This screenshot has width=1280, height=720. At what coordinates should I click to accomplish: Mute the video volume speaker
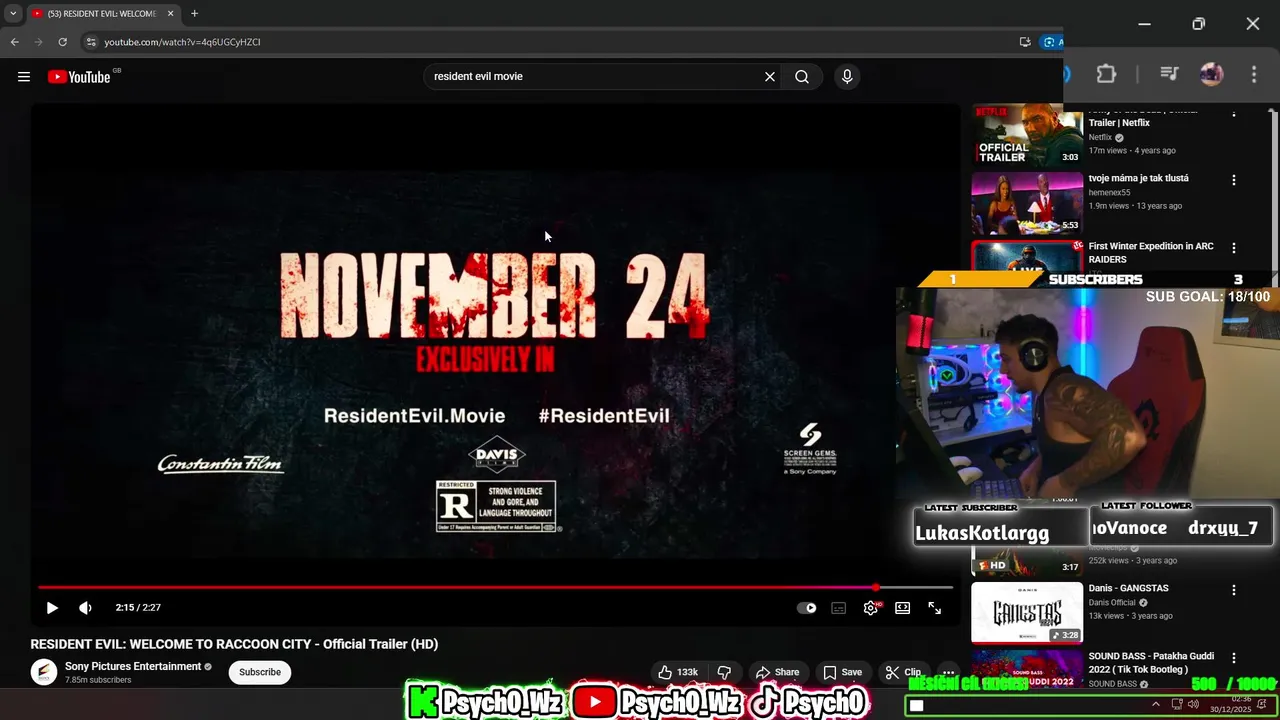[x=86, y=608]
